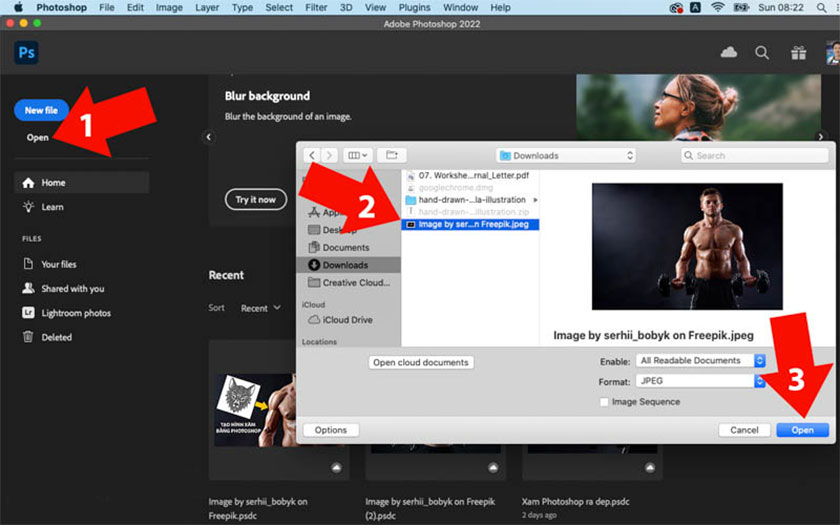840x525 pixels.
Task: Select Image by serhii_bobyk Freepik.jpeg file
Action: coord(470,224)
